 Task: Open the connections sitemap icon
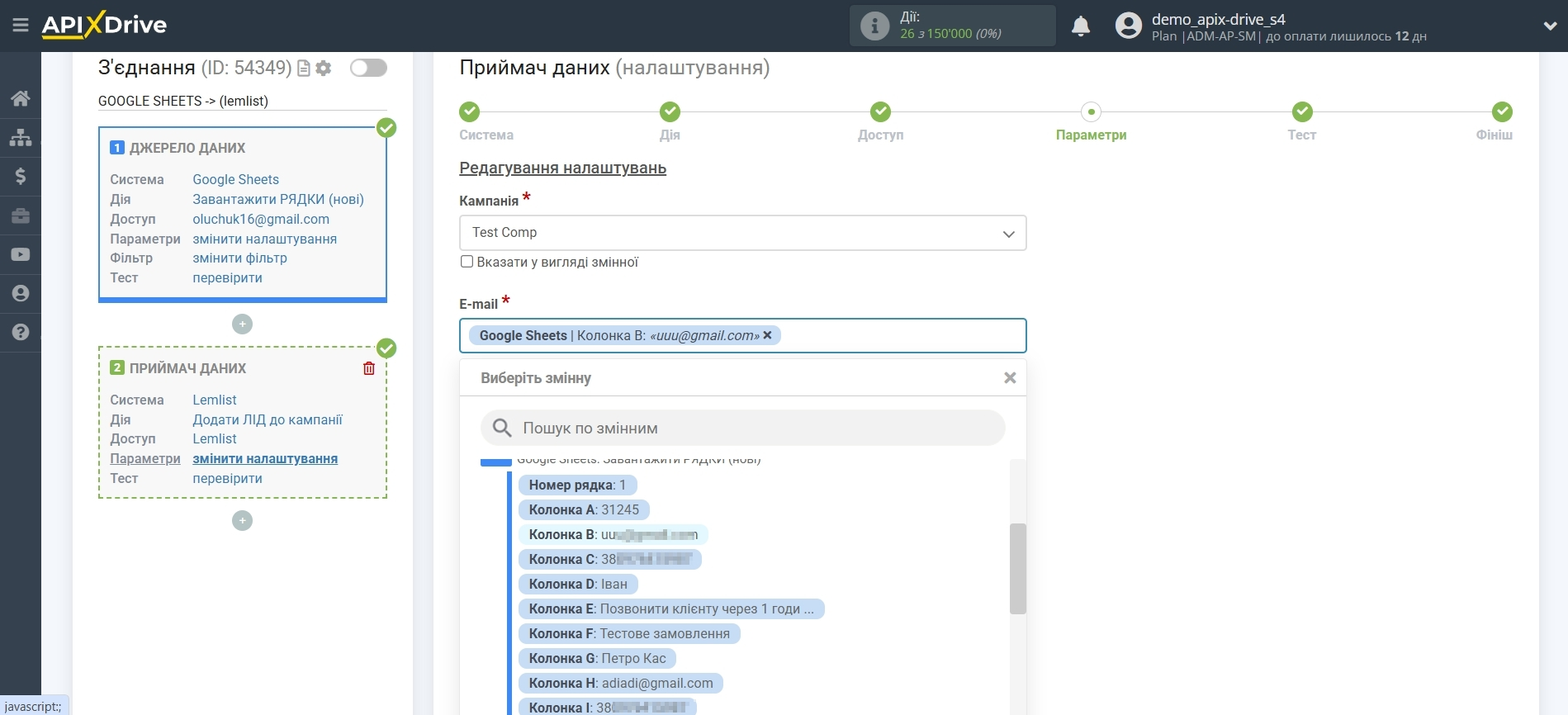21,137
